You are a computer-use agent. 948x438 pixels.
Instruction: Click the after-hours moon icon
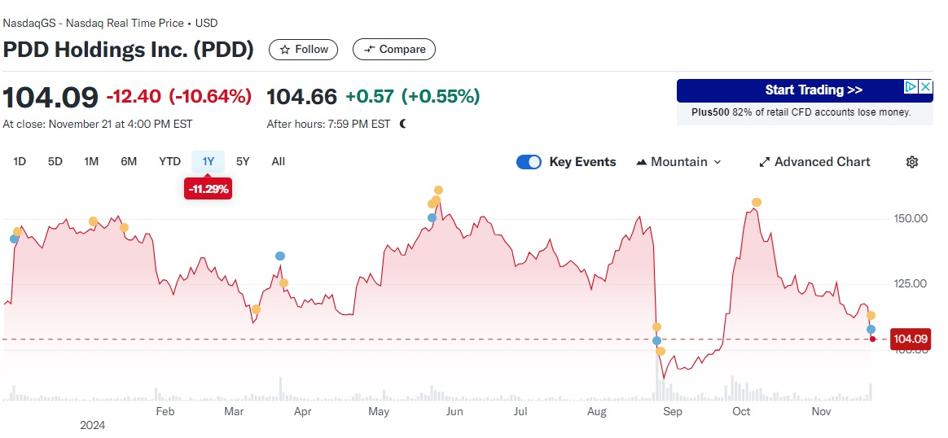(x=403, y=124)
